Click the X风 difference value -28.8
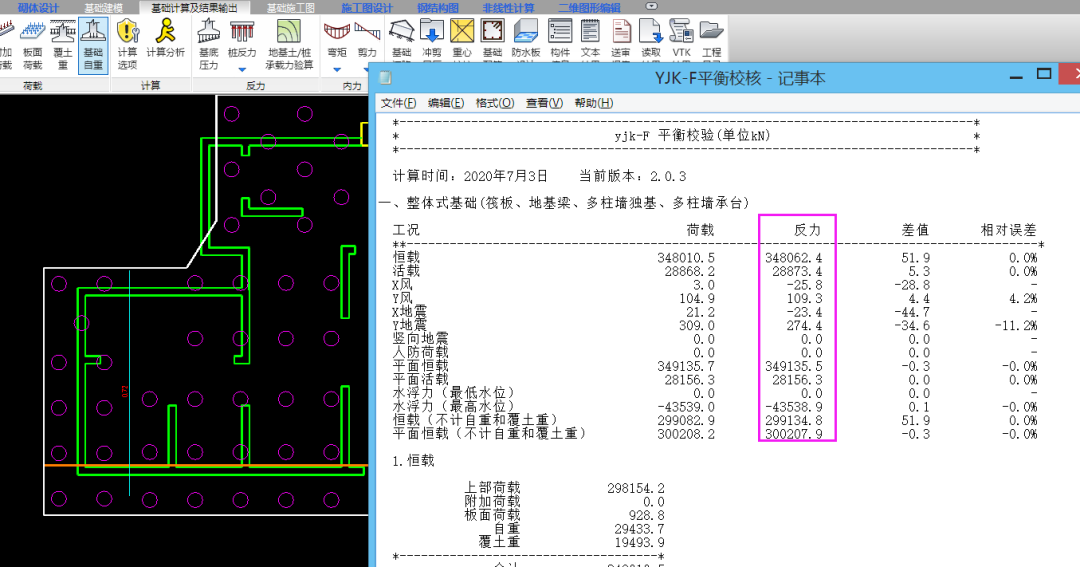1080x567 pixels. click(x=912, y=285)
